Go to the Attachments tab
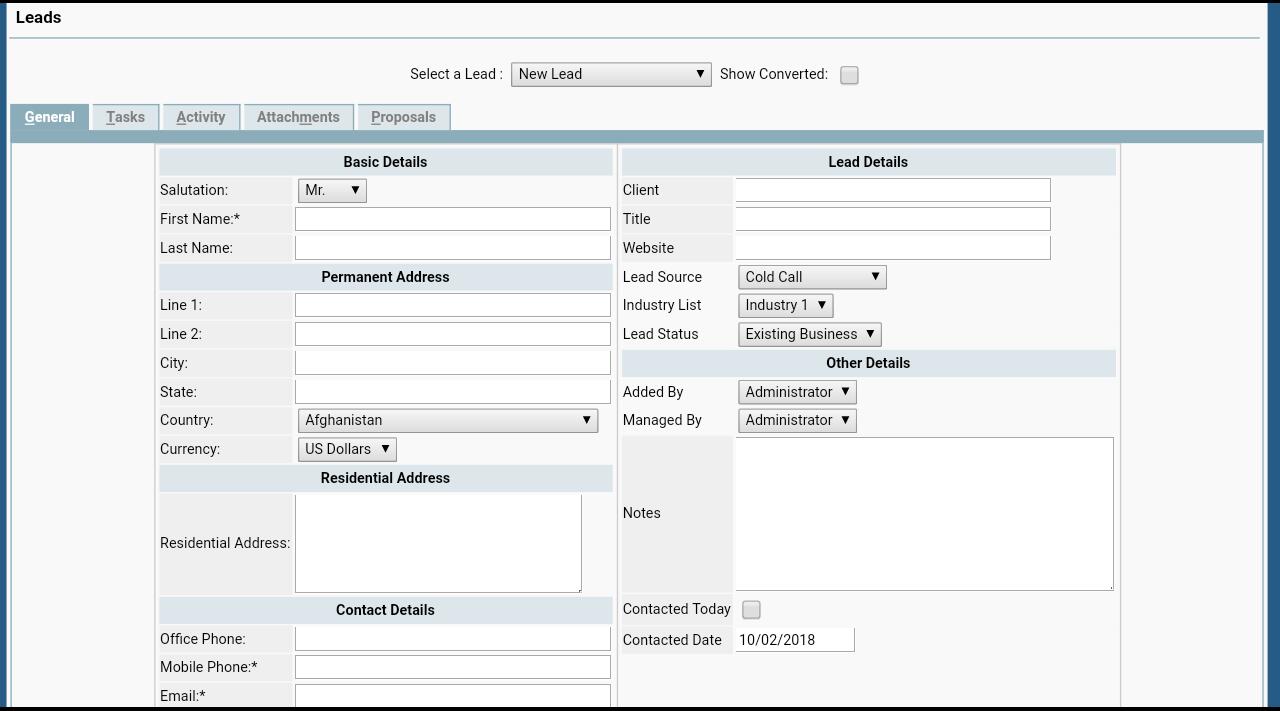 298,117
